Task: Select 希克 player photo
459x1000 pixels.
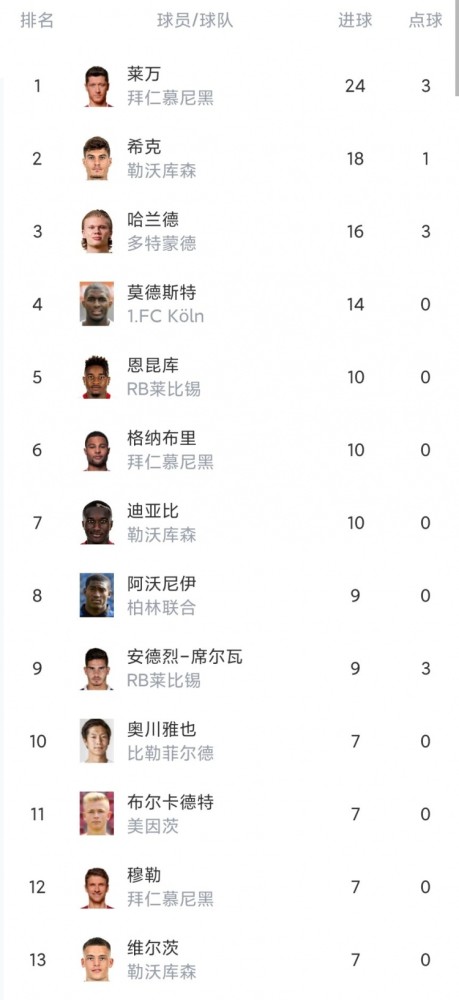Action: (97, 158)
